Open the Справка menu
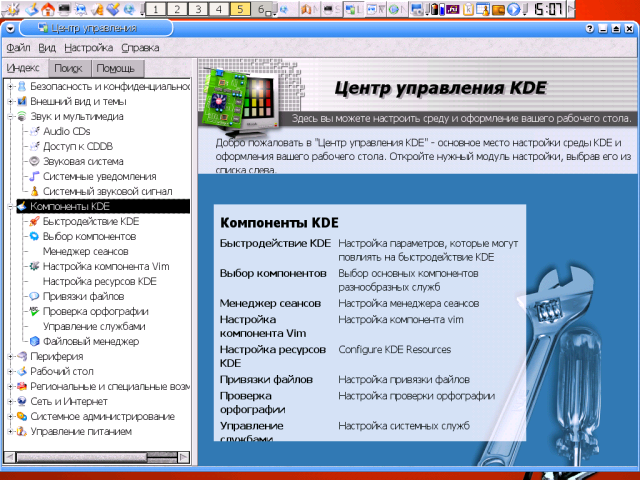 coord(140,48)
